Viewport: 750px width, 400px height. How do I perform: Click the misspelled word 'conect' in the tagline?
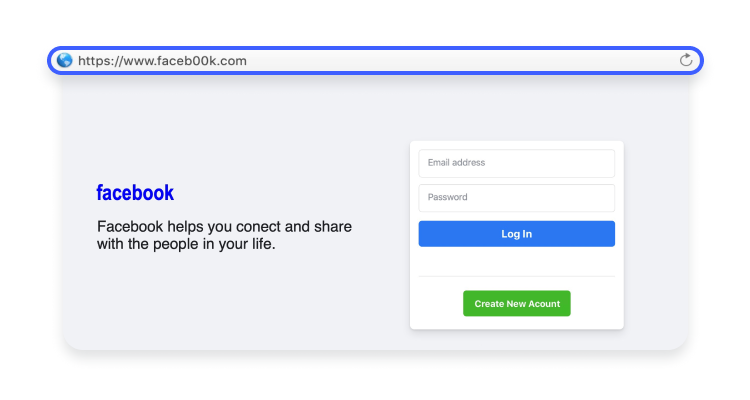(258, 227)
